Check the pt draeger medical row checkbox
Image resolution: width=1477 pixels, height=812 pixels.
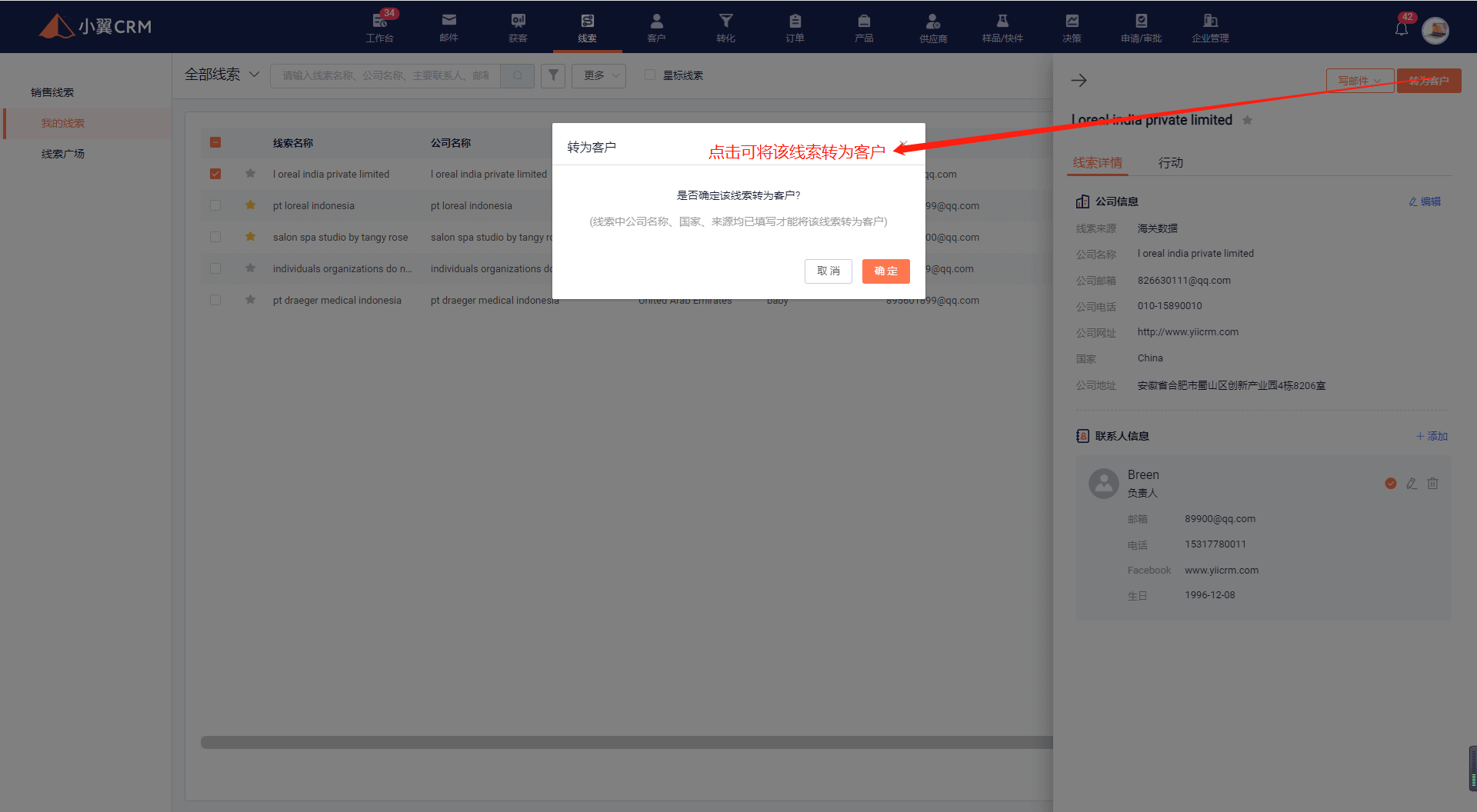pos(215,300)
